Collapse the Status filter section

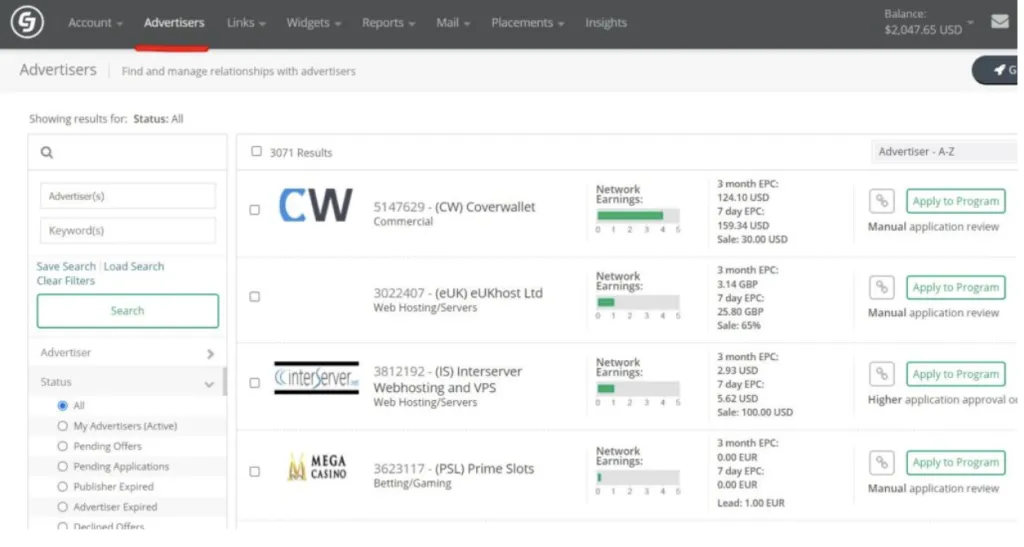point(127,382)
